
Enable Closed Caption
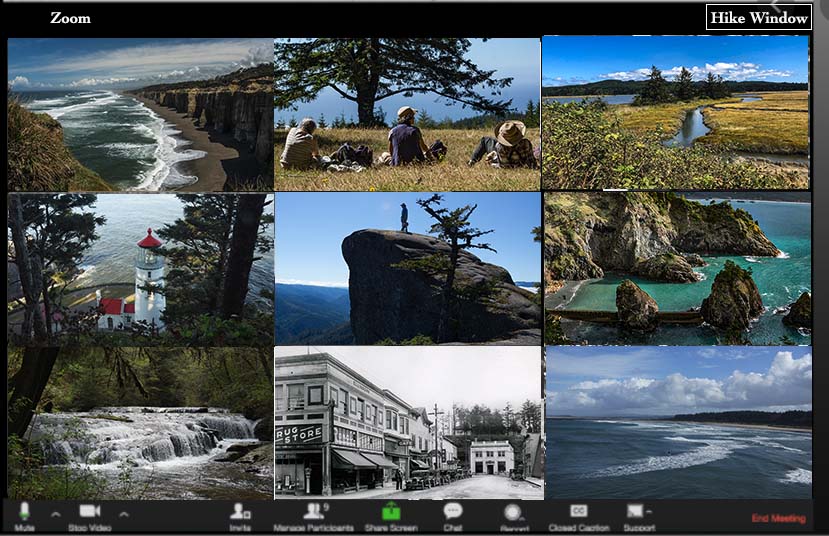point(578,513)
